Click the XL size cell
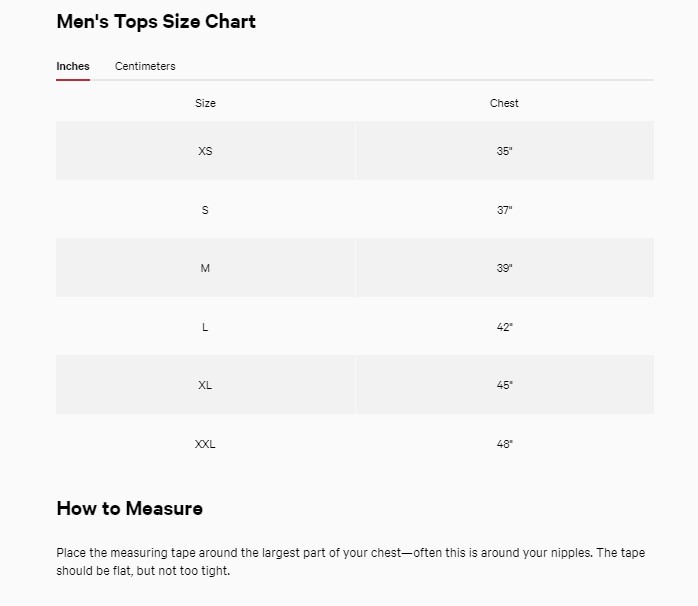 tap(205, 385)
